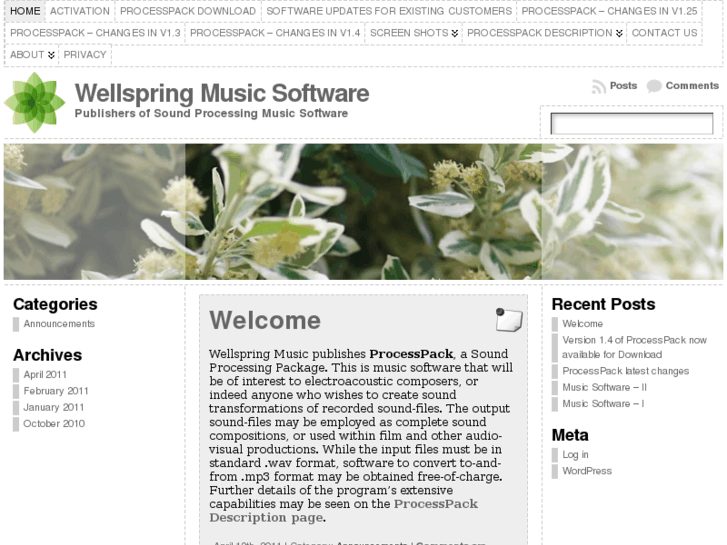Expand the ProcessPack Description menu arrow
The height and width of the screenshot is (545, 727).
619,33
